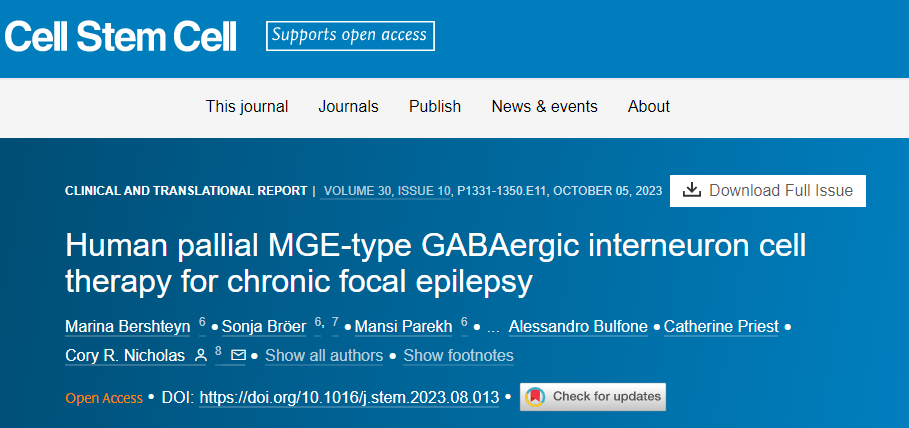Expand the full list with Show all authors
Image resolution: width=909 pixels, height=428 pixels.
point(324,356)
